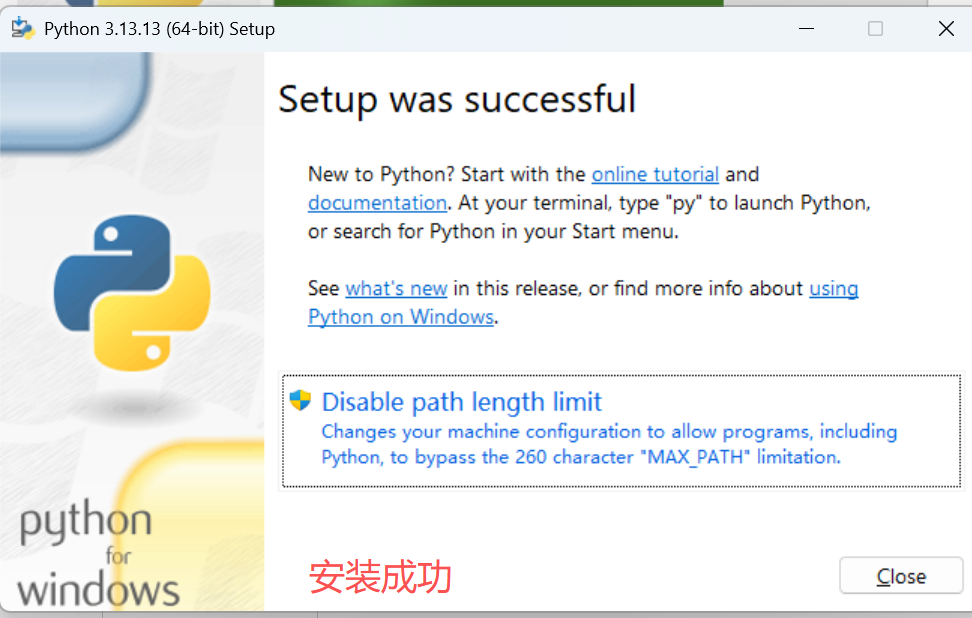
Task: Open the documentation link
Action: point(377,203)
